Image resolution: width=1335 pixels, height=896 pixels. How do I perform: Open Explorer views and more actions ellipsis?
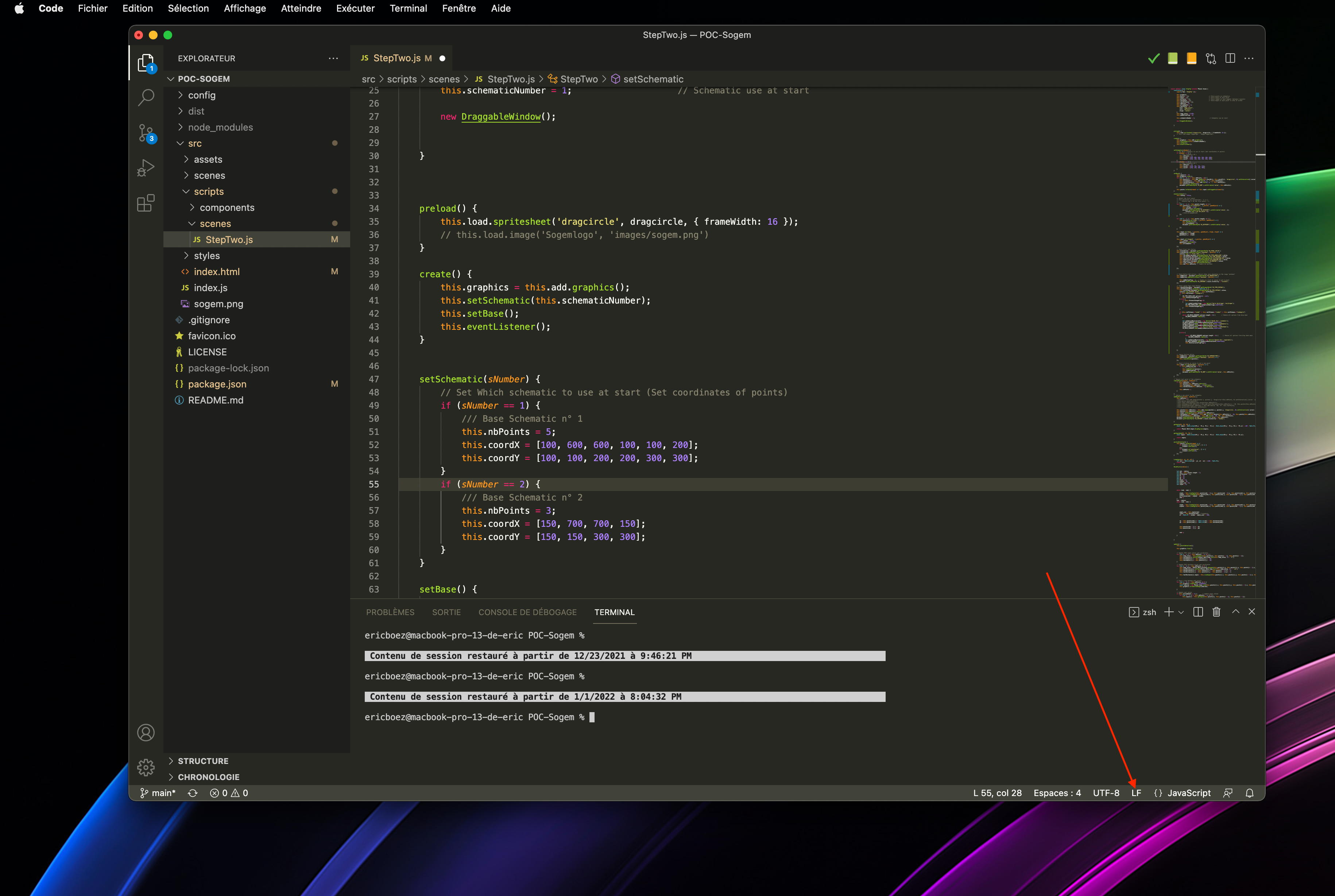pos(333,58)
